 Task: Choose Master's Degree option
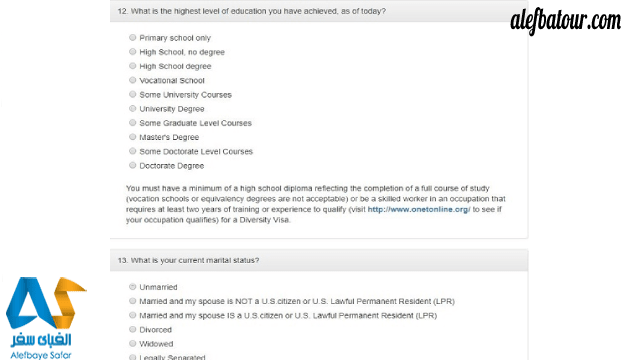pyautogui.click(x=133, y=137)
